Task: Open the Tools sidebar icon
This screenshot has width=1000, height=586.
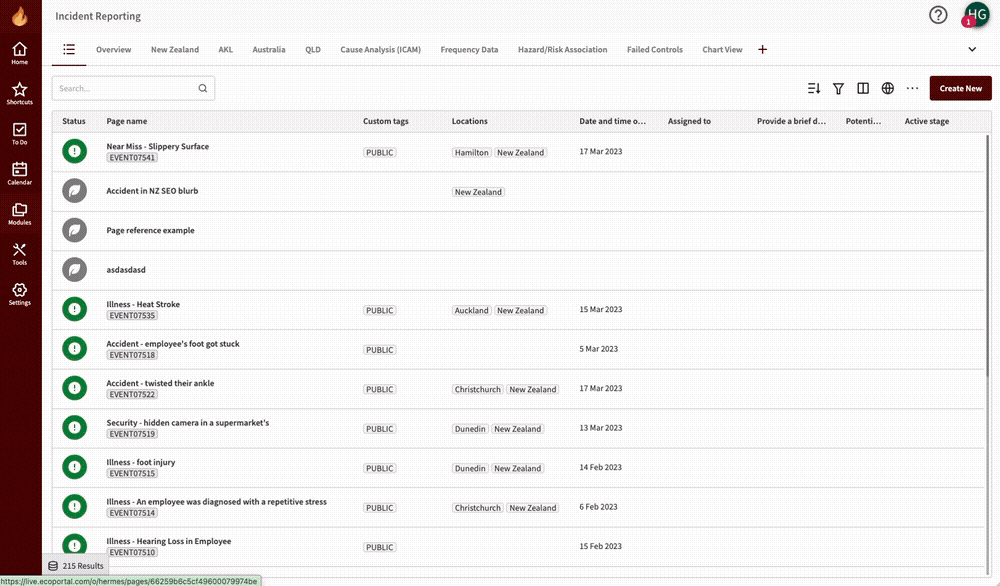Action: point(20,252)
